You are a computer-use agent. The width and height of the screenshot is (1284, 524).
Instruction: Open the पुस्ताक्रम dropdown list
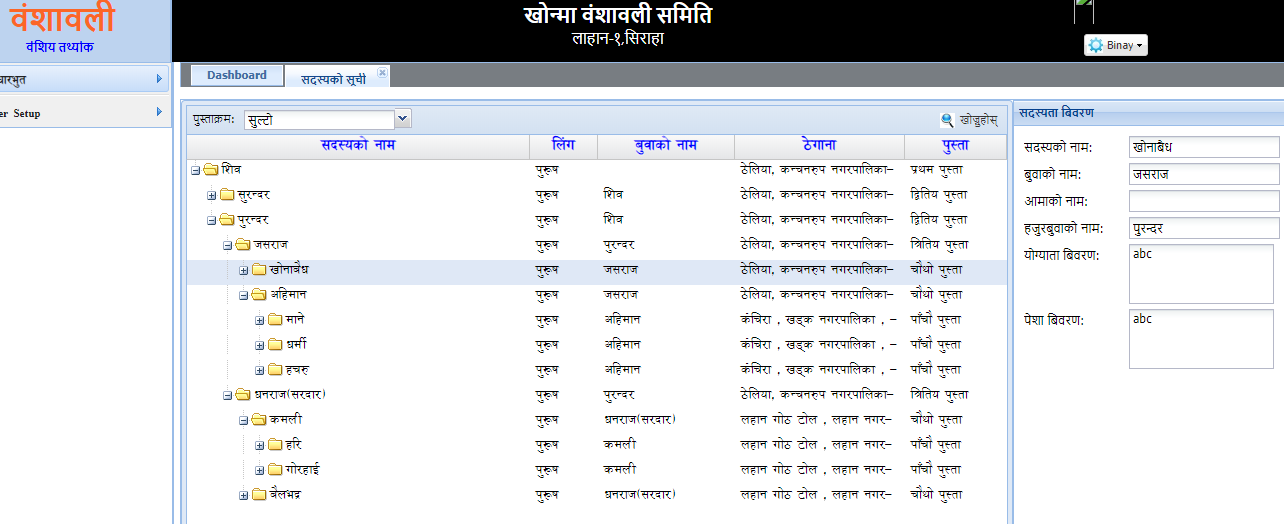click(402, 119)
